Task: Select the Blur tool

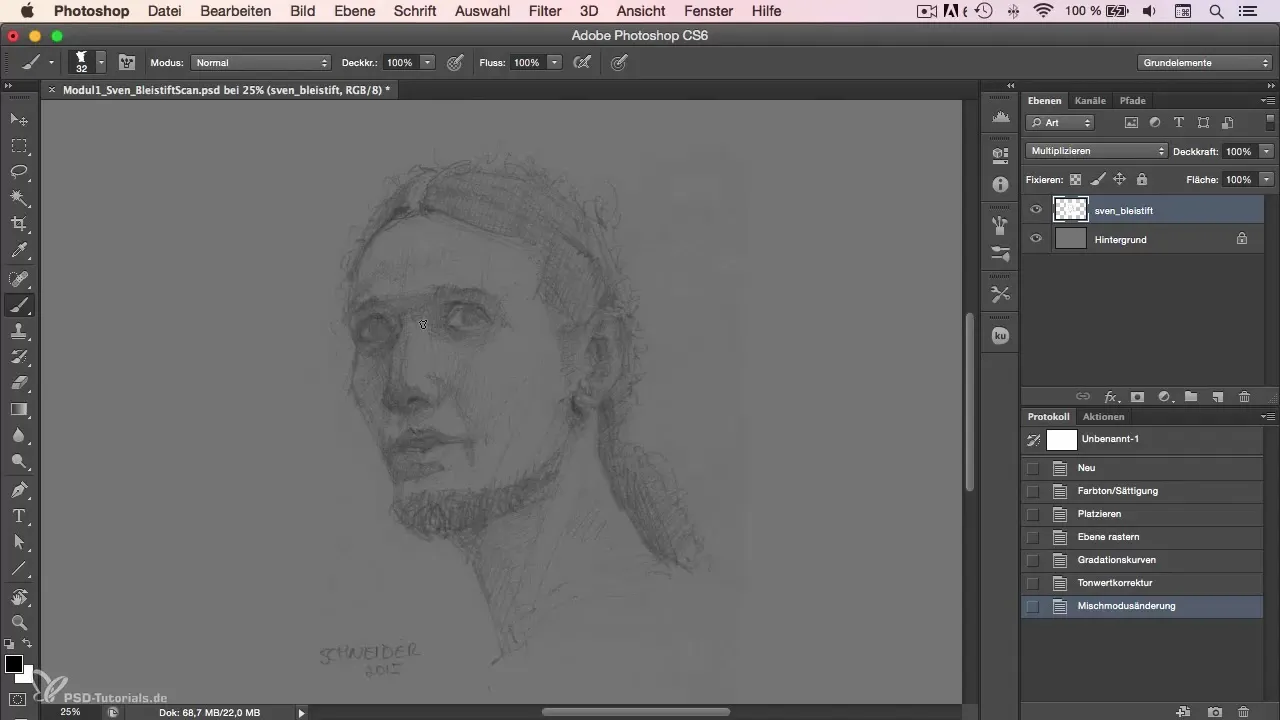Action: pyautogui.click(x=19, y=435)
